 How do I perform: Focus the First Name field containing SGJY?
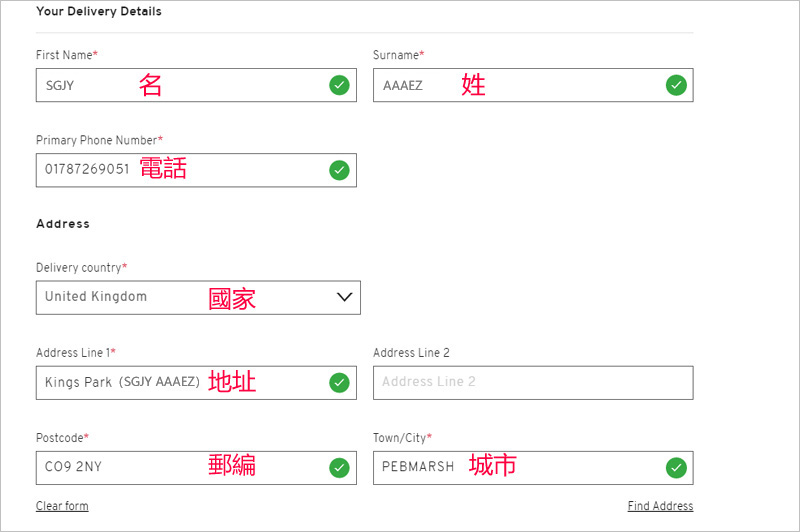tap(196, 85)
